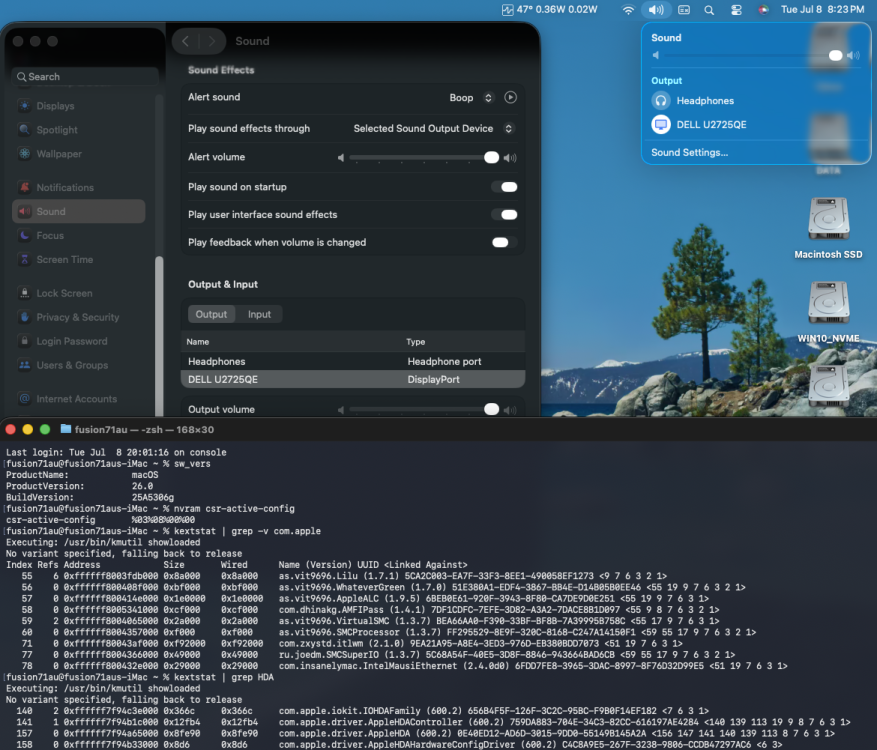
Task: Click the IntelMausiEthernet kext line
Action: point(397,666)
